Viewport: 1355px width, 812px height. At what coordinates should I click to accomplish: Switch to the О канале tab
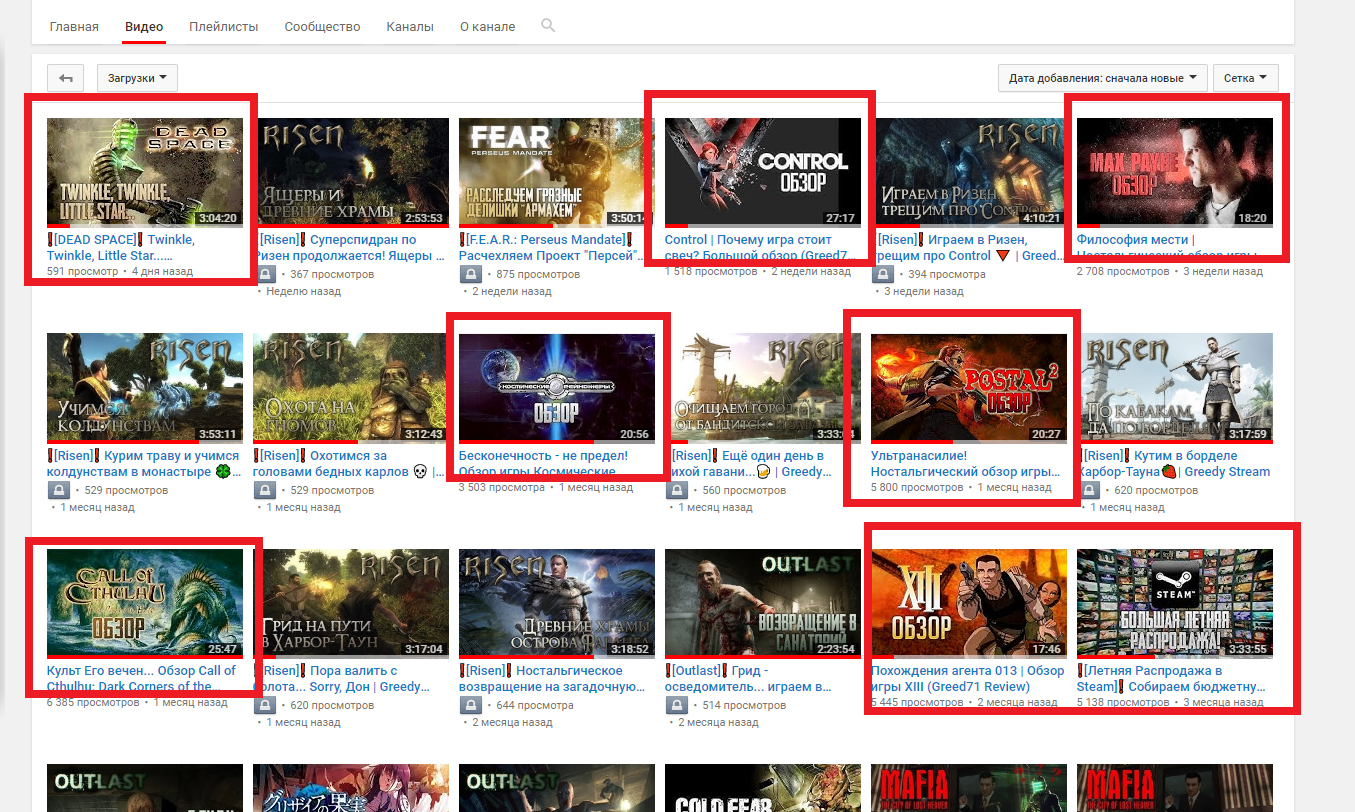coord(486,27)
